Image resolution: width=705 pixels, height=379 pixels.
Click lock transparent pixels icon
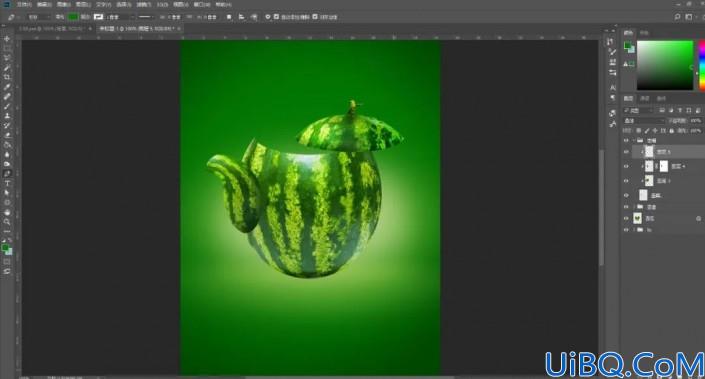click(638, 131)
